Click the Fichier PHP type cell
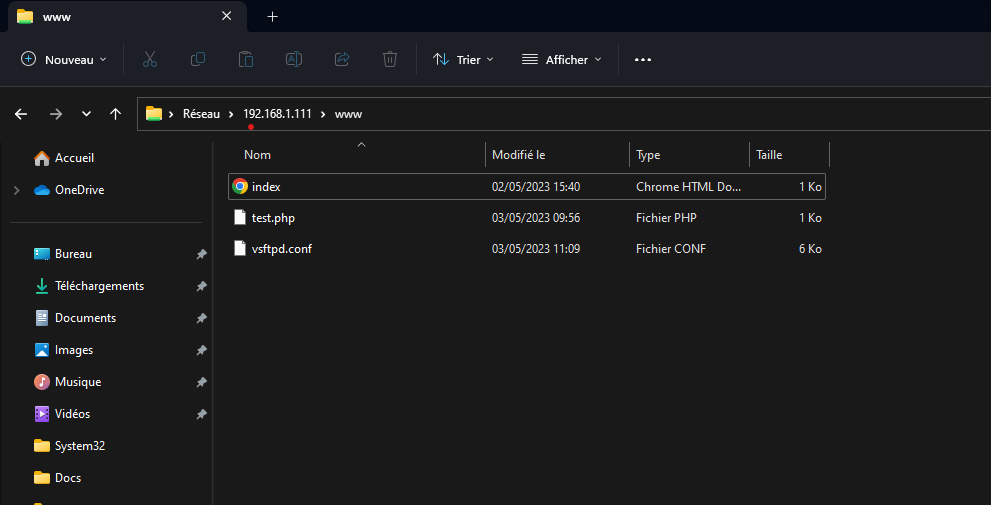This screenshot has height=505, width=991. point(666,217)
